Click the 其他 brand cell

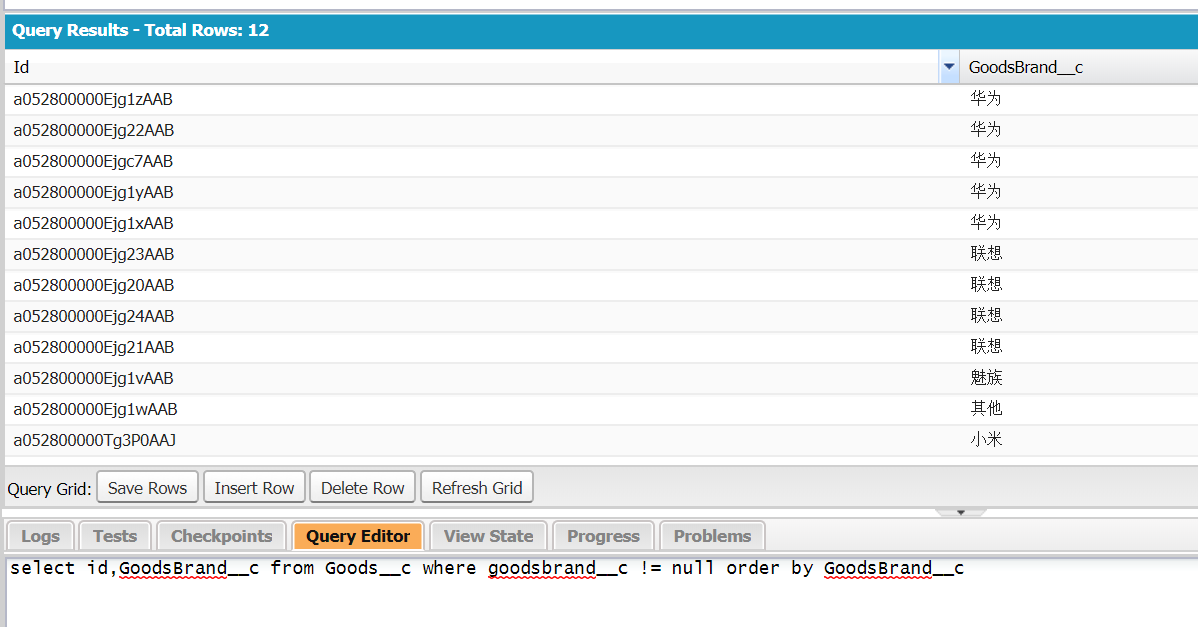[x=1079, y=409]
